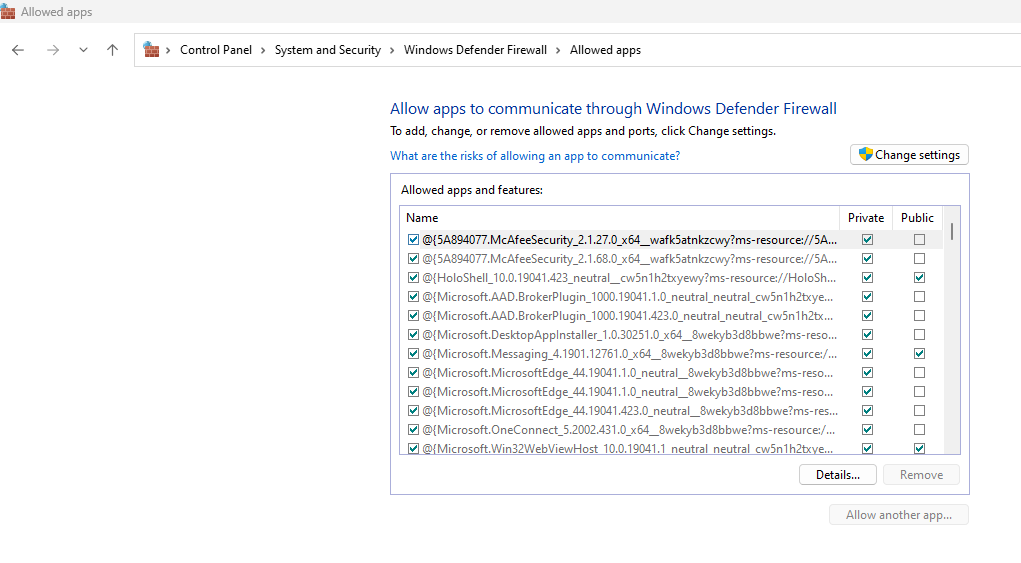Disable Public for HoloShell entry

click(x=919, y=277)
